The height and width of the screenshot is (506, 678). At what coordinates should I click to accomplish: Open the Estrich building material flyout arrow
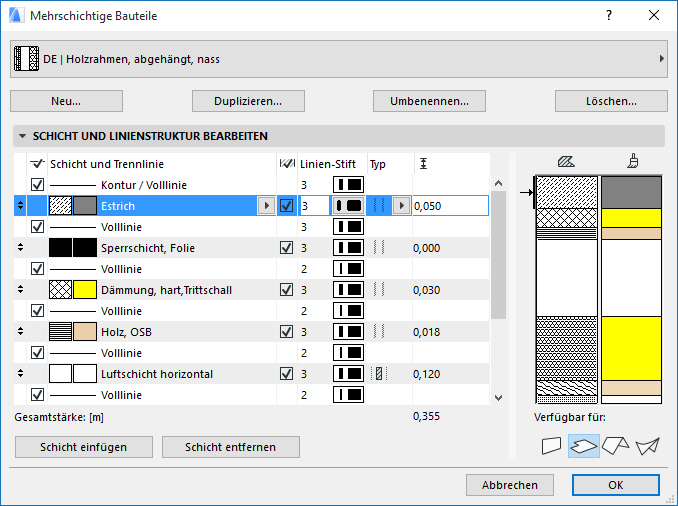266,206
